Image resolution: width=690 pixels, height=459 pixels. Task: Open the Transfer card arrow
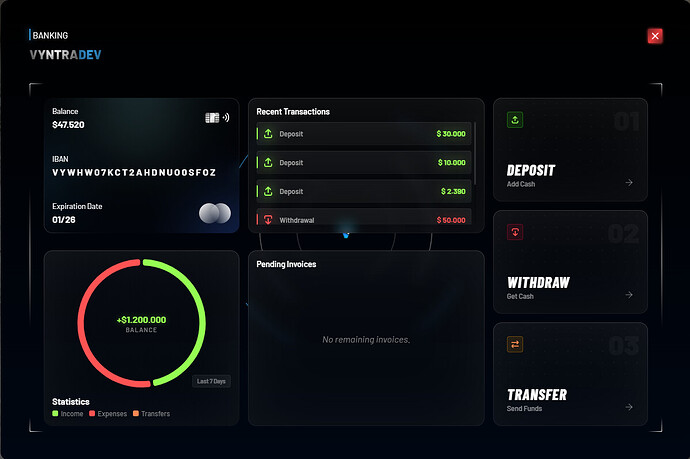[629, 407]
